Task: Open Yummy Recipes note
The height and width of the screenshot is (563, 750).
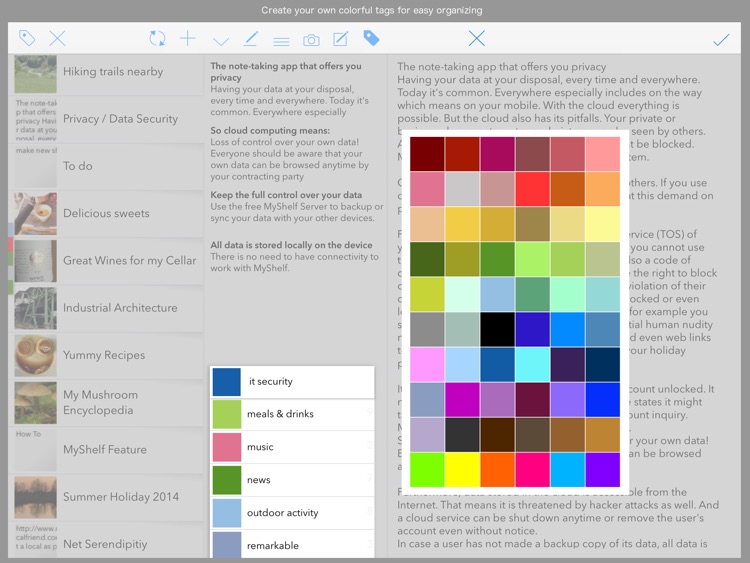Action: (x=106, y=355)
